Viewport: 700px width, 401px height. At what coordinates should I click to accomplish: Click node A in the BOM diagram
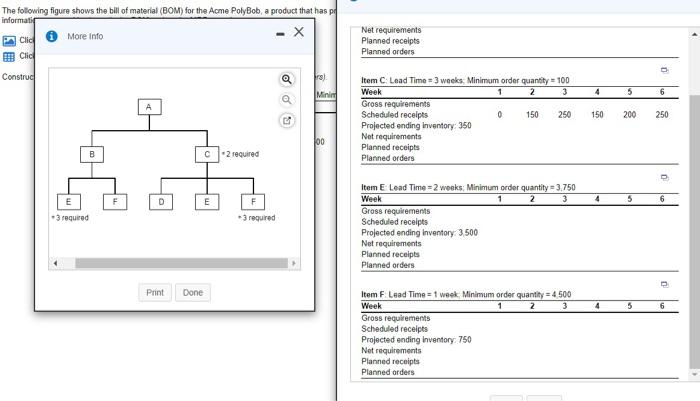(149, 107)
